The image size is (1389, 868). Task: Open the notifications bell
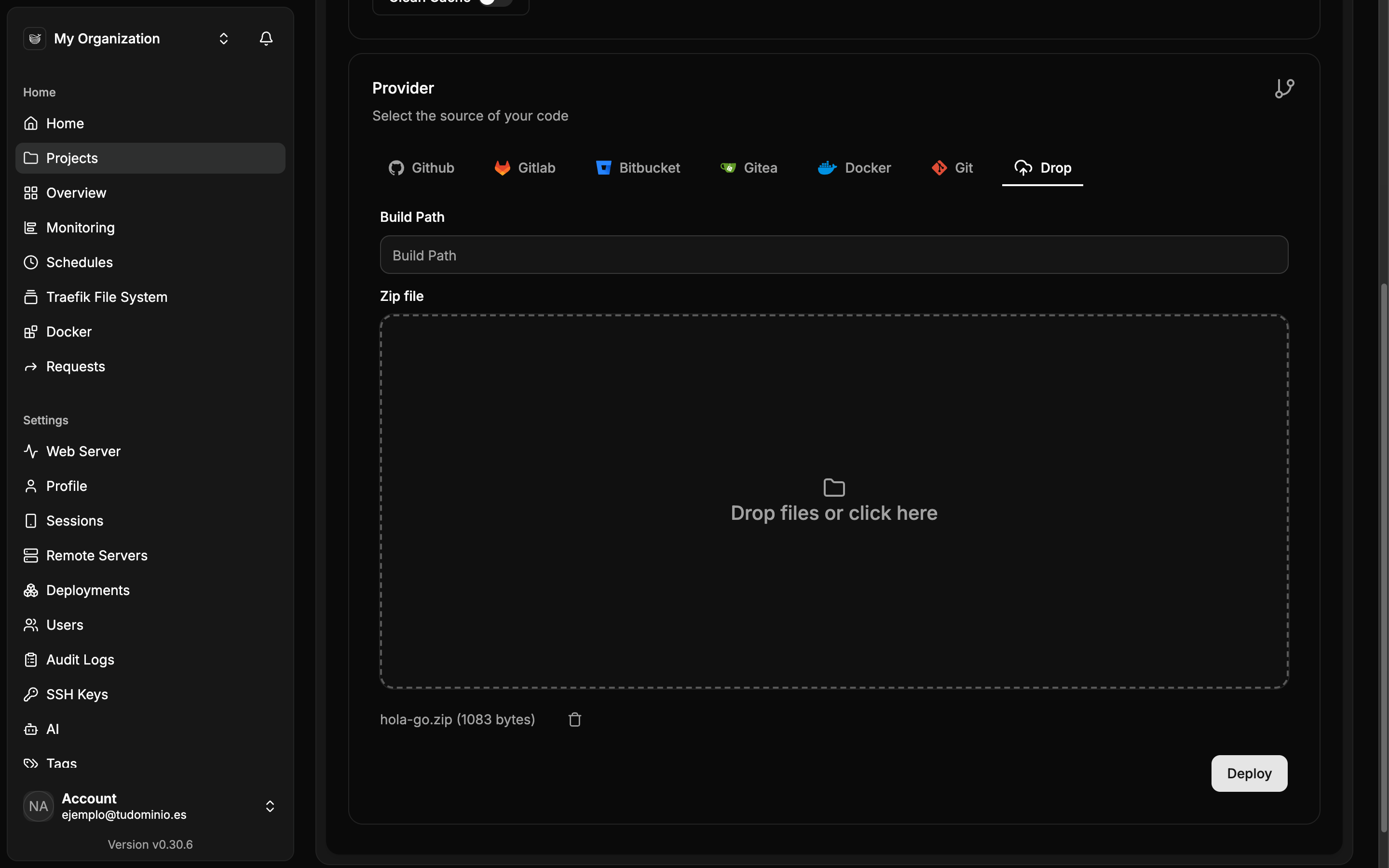coord(266,39)
